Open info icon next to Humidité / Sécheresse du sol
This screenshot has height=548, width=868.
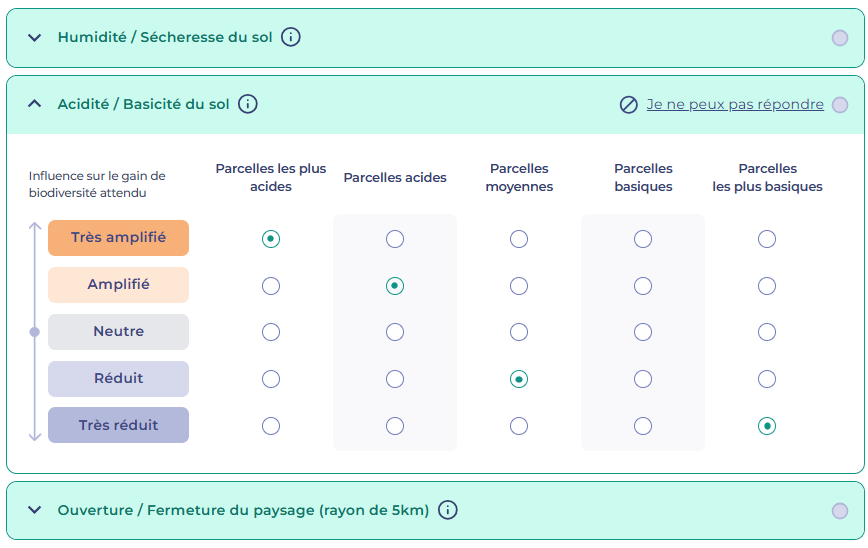click(x=291, y=37)
